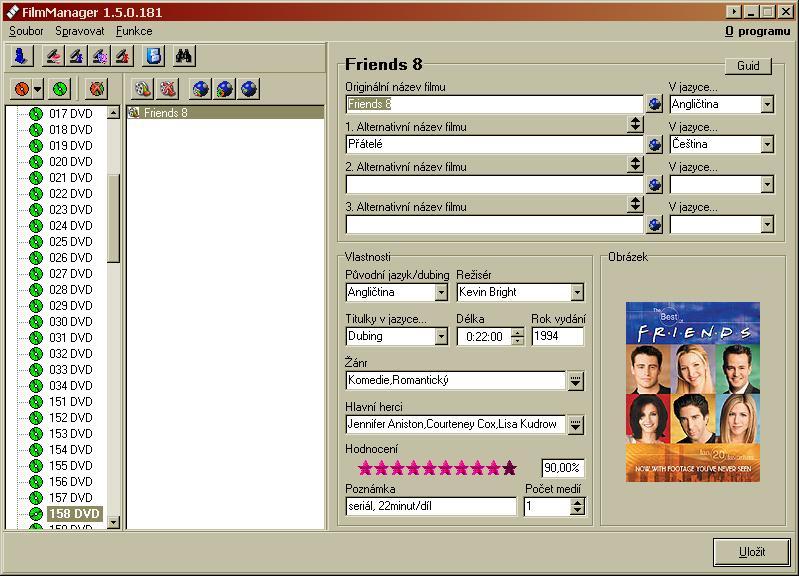Click the blue down-arrow import icon

pyautogui.click(x=22, y=56)
